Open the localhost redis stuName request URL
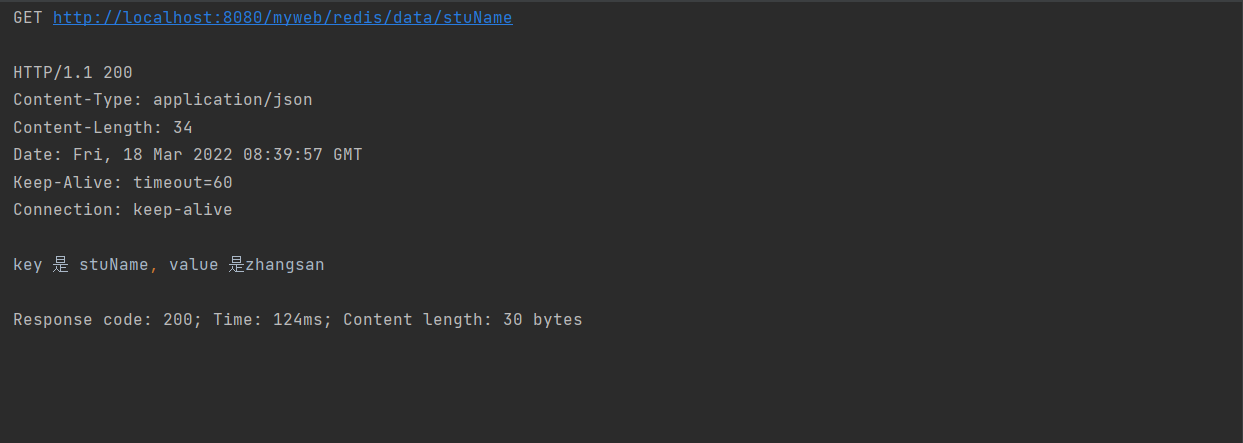 (283, 18)
